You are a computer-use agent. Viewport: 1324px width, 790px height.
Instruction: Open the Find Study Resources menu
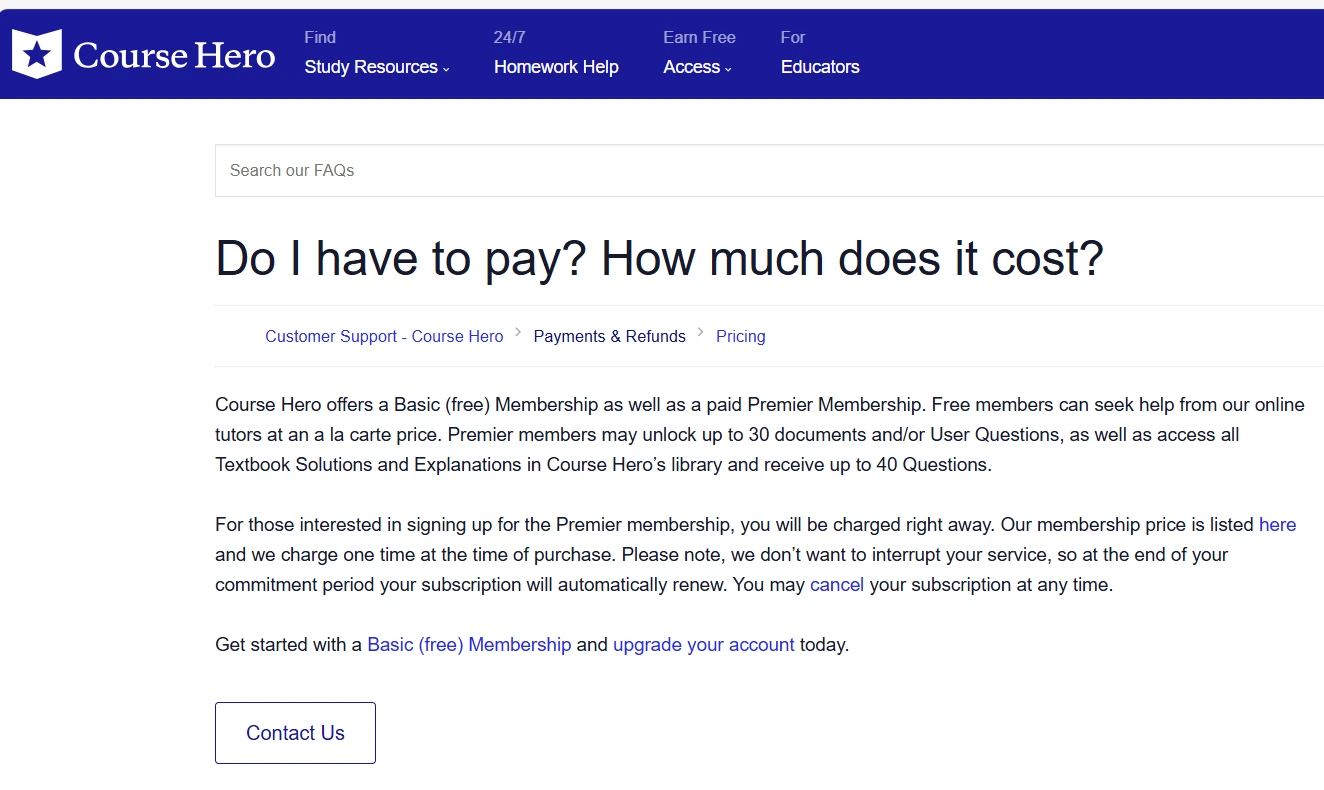point(371,66)
